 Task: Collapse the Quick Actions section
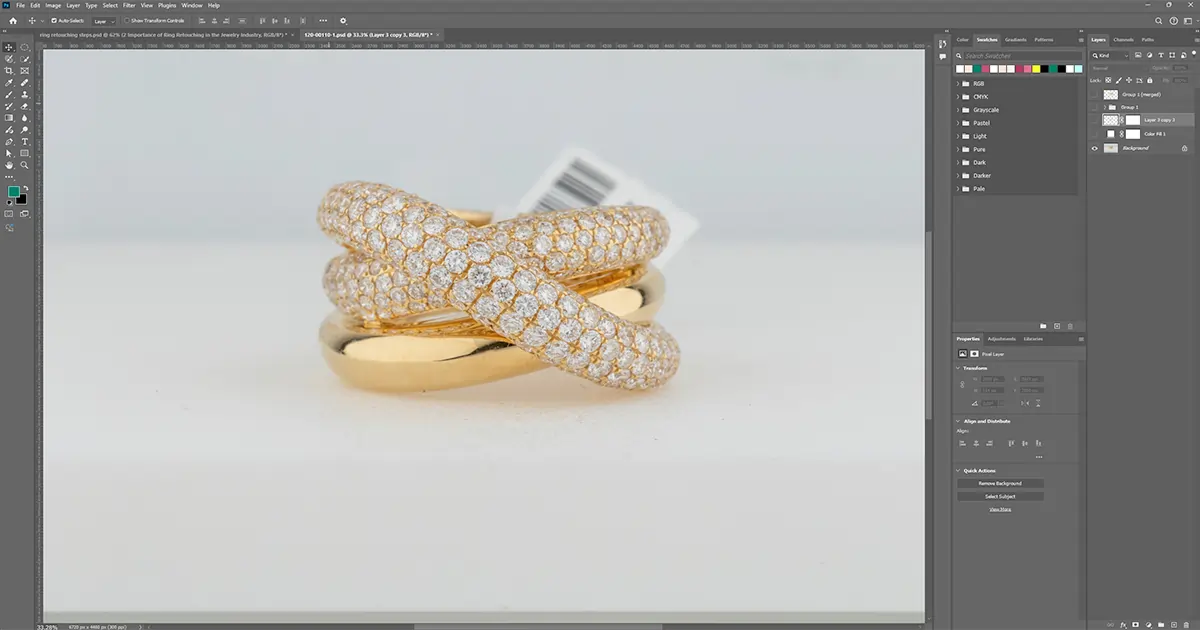pyautogui.click(x=958, y=470)
